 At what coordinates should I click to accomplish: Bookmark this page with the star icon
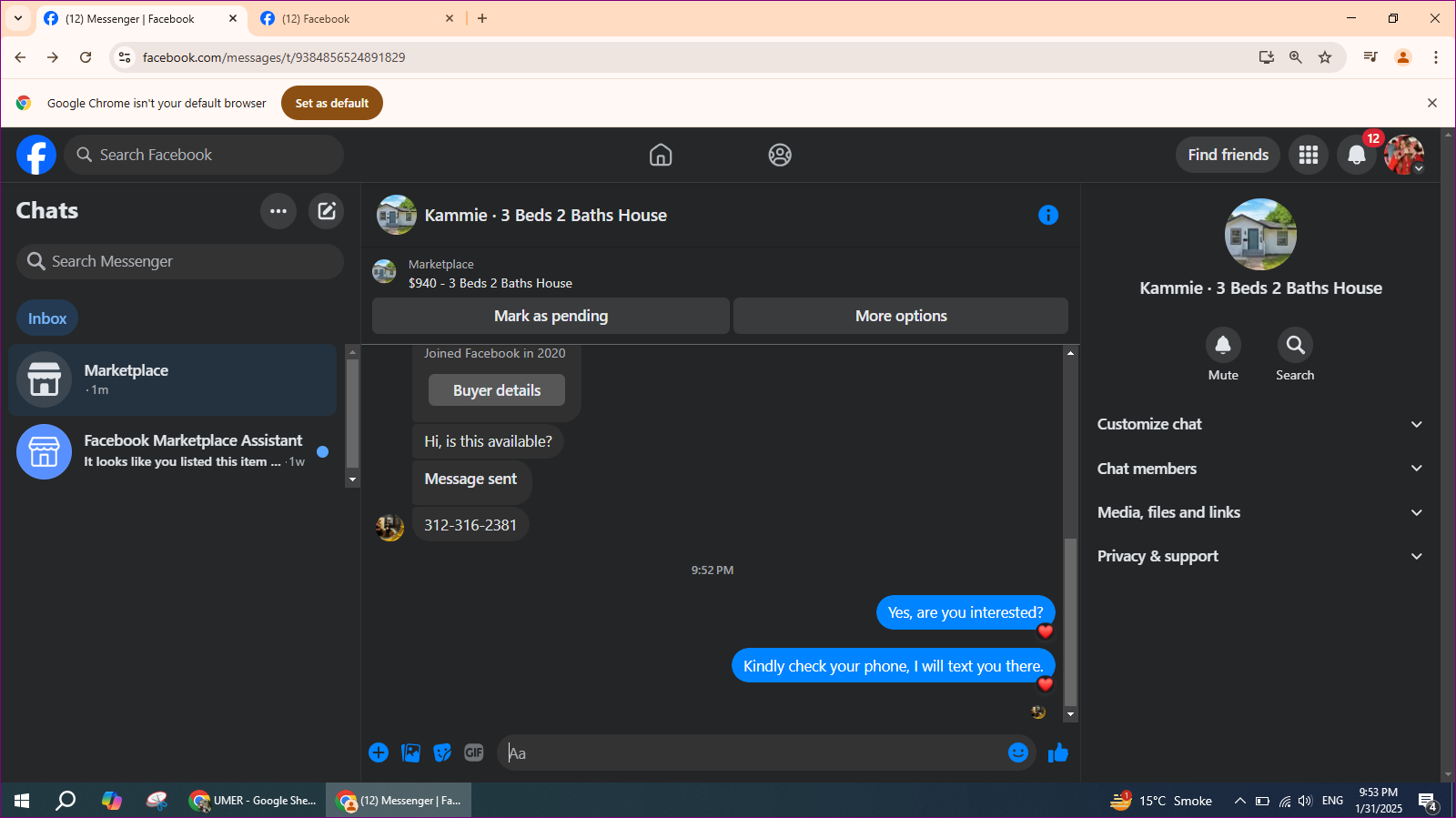1325,57
